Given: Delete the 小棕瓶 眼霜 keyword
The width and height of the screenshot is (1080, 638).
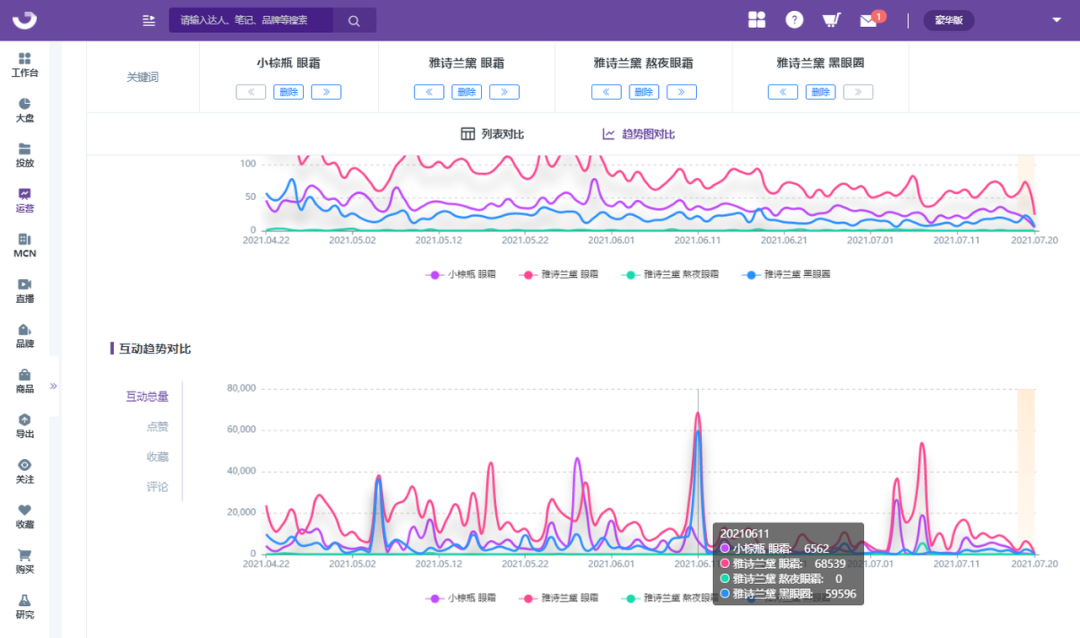Looking at the screenshot, I should tap(288, 91).
